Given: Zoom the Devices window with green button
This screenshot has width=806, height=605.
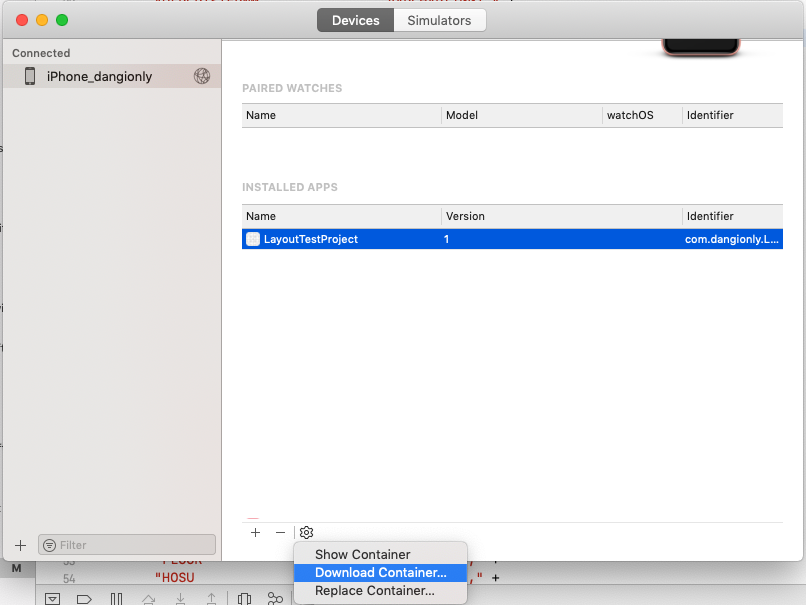Looking at the screenshot, I should (x=62, y=20).
